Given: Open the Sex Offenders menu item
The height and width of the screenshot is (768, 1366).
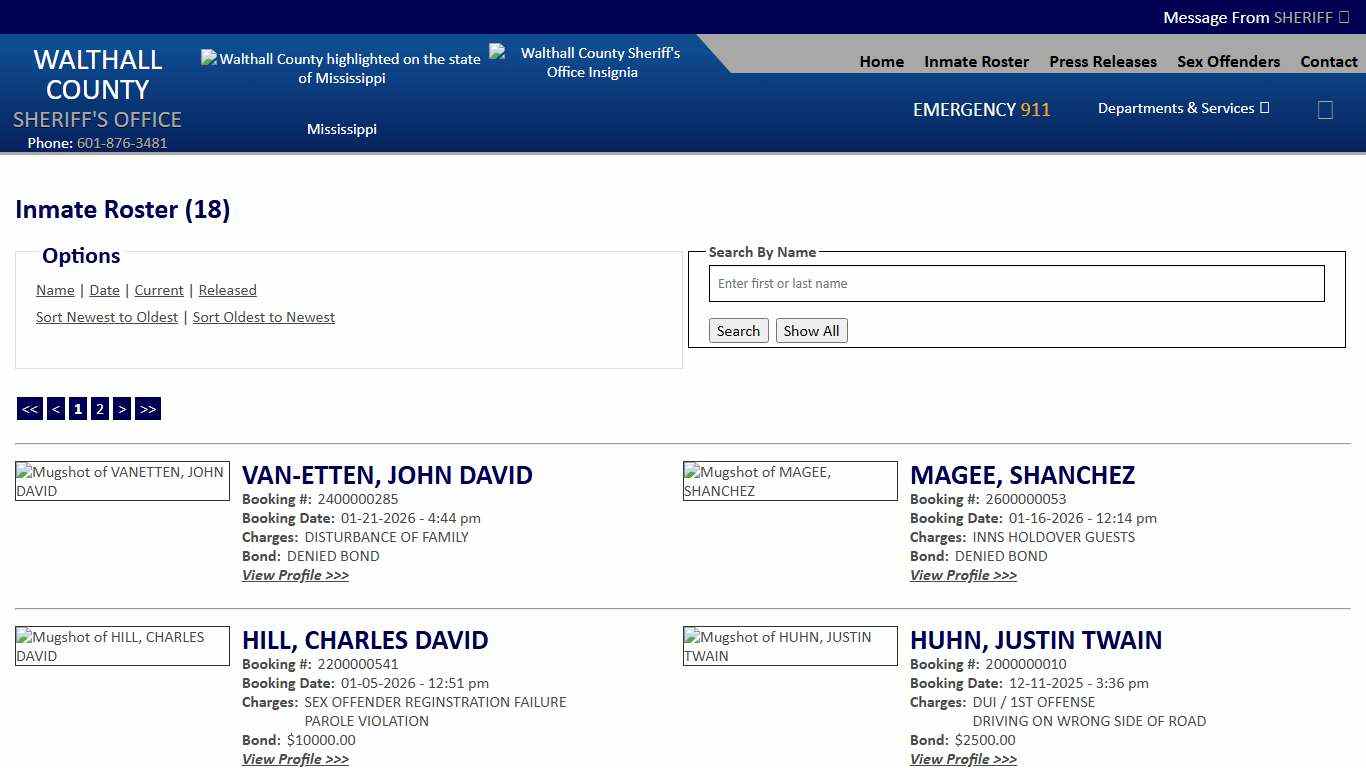Looking at the screenshot, I should click(1228, 61).
